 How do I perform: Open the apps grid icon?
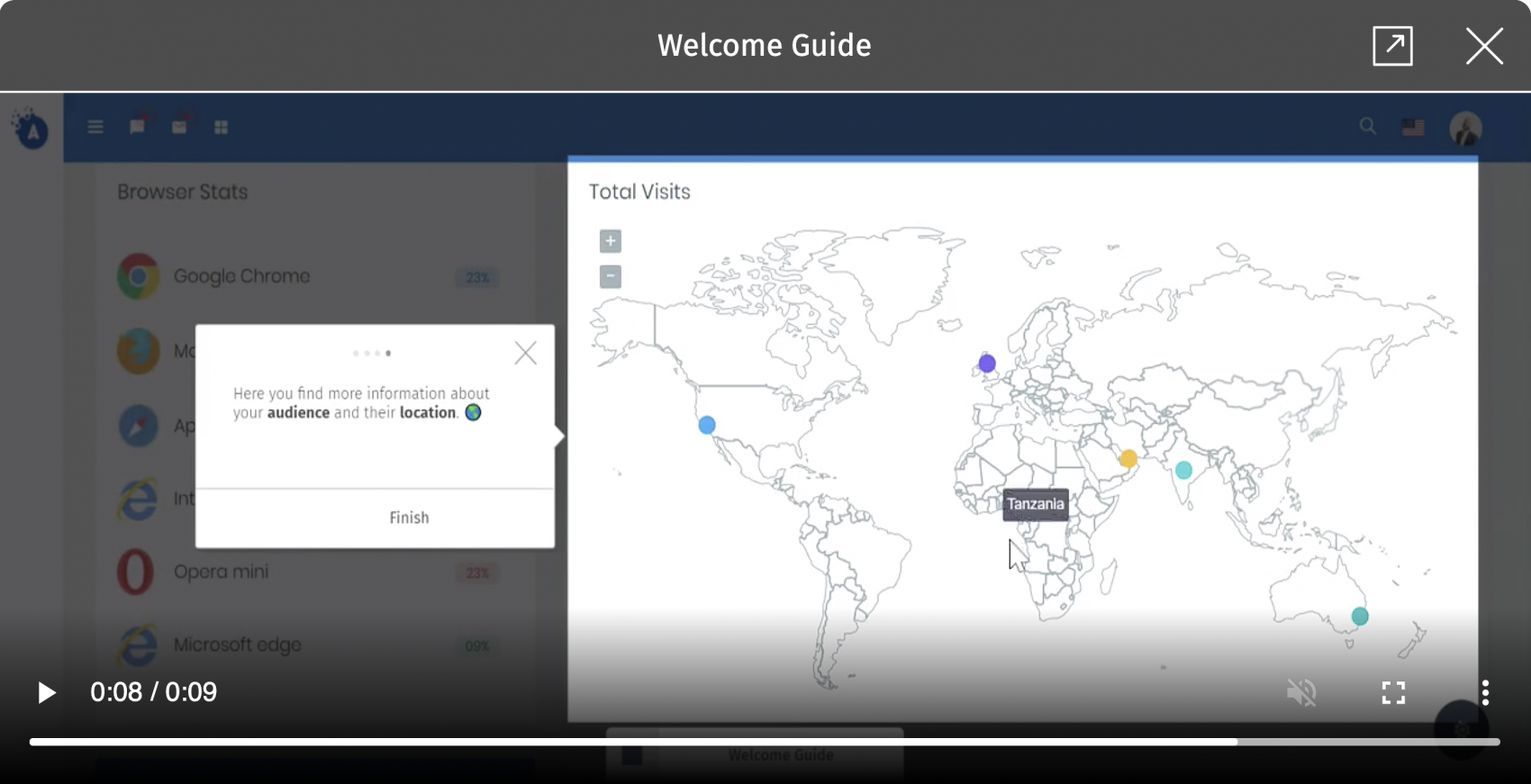click(x=221, y=128)
